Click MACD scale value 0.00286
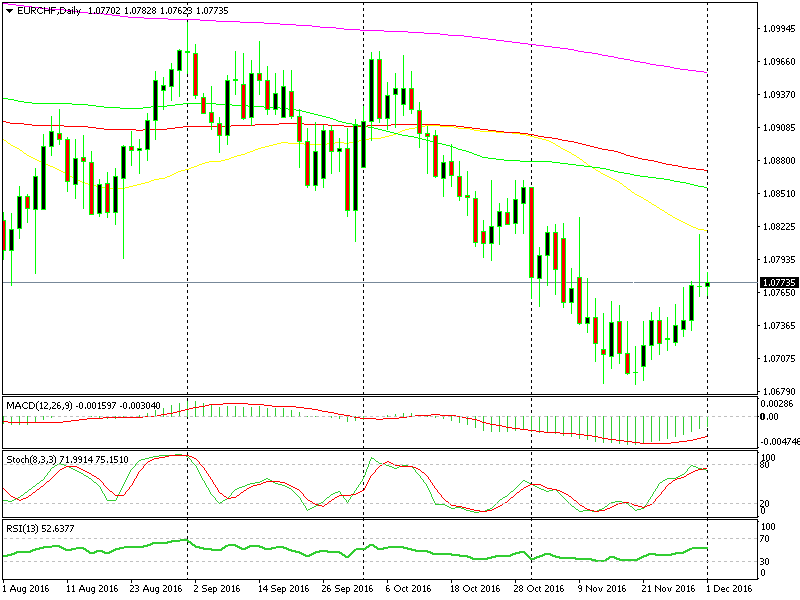Viewport: 800px width, 600px height. click(777, 404)
